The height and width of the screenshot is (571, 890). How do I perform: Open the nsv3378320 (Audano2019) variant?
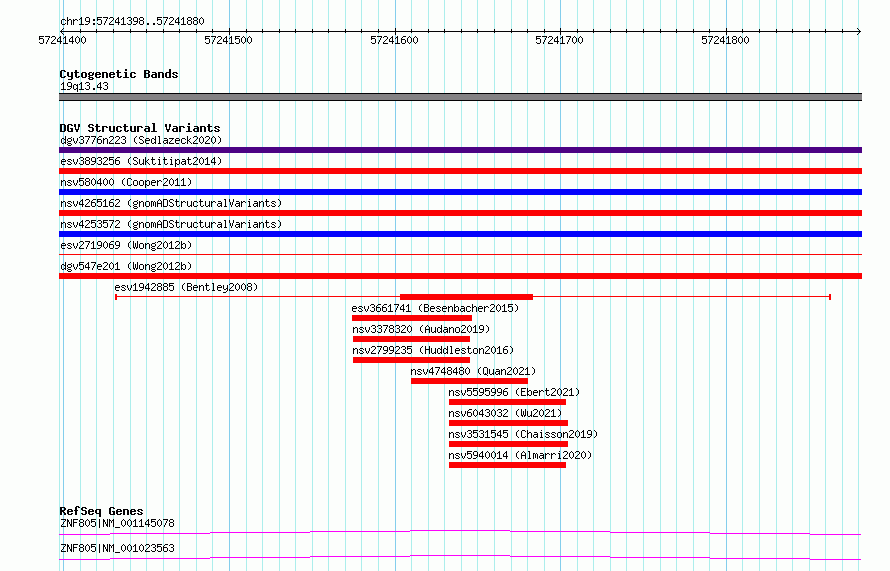pos(421,329)
